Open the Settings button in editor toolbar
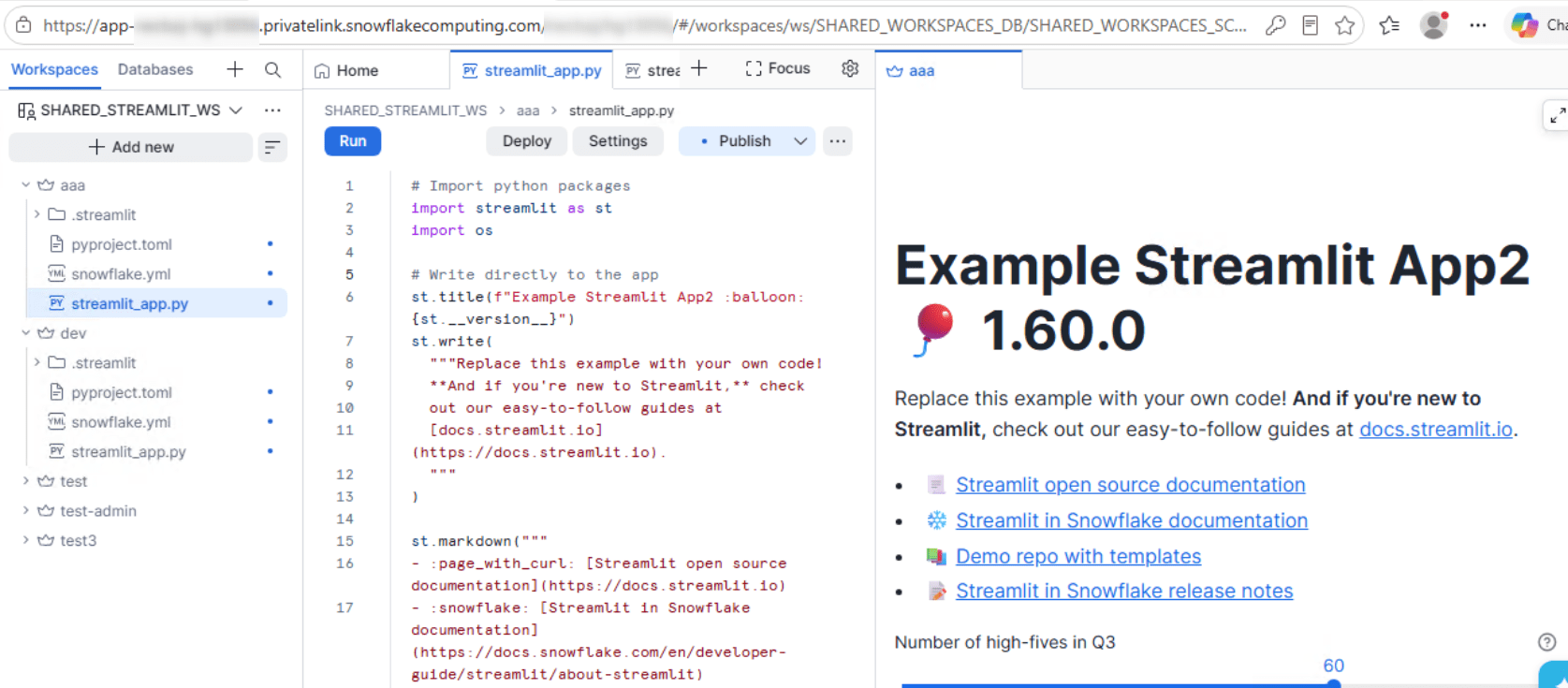Viewport: 1568px width, 688px height. 618,141
